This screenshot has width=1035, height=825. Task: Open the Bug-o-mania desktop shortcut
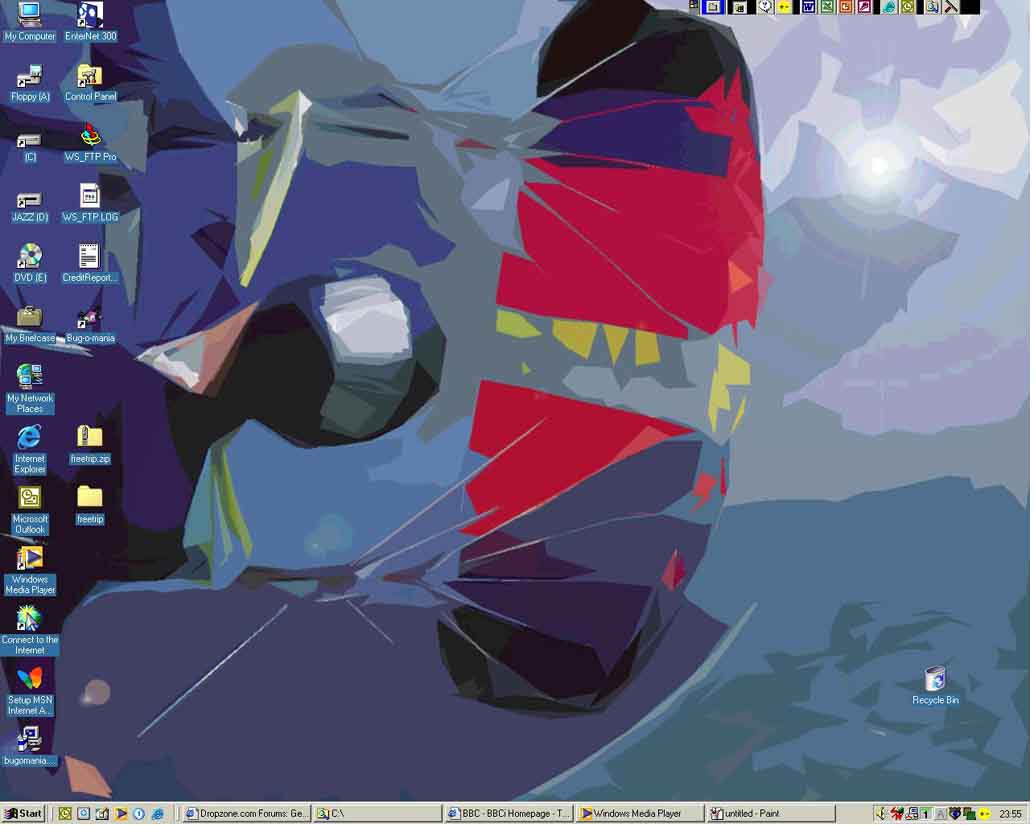[90, 318]
